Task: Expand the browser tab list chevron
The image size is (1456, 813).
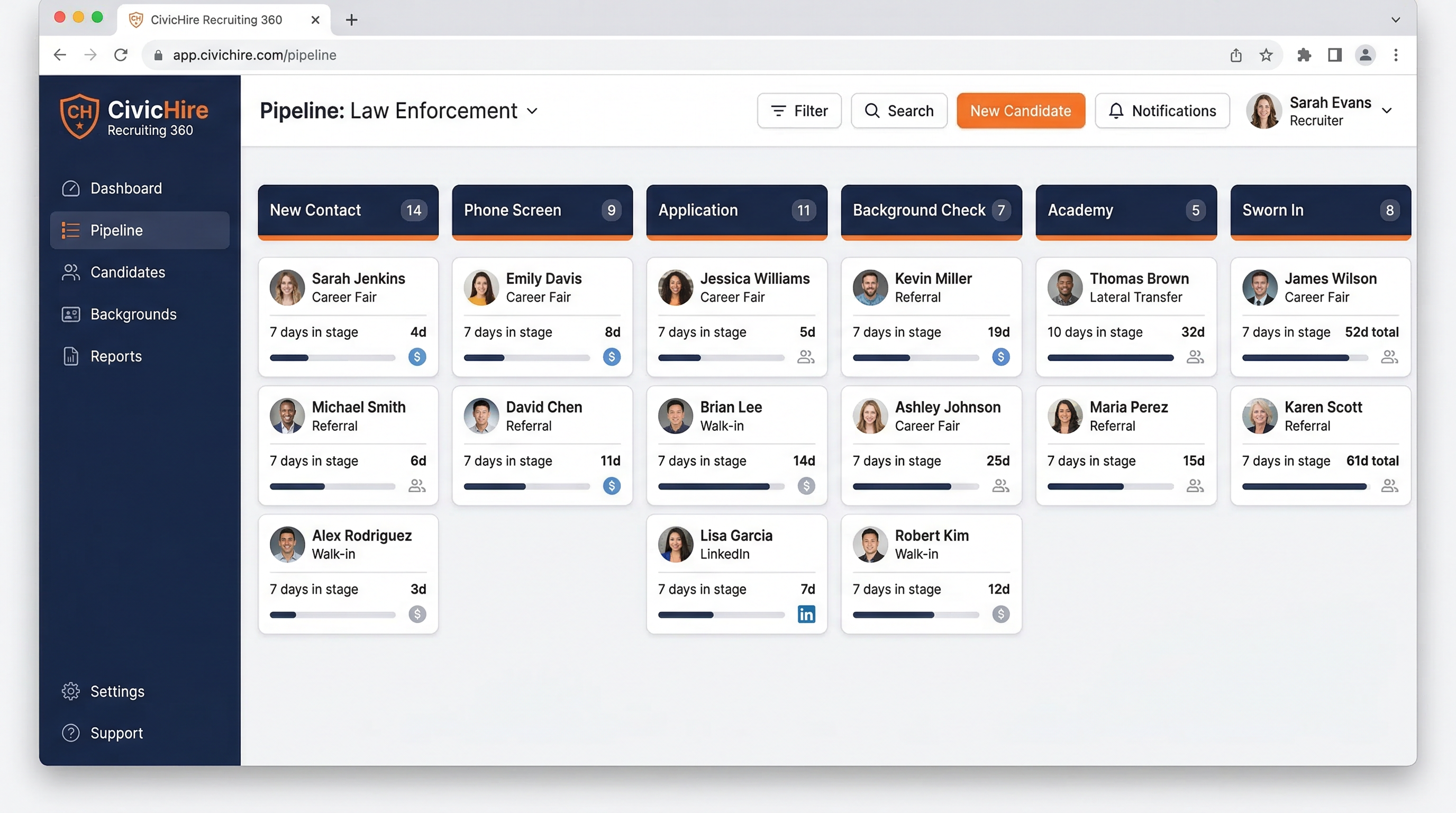Action: coord(1395,20)
